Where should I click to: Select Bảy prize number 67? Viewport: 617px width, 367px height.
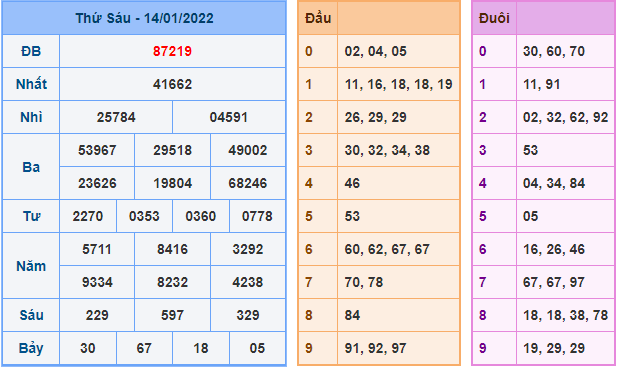[x=144, y=349]
